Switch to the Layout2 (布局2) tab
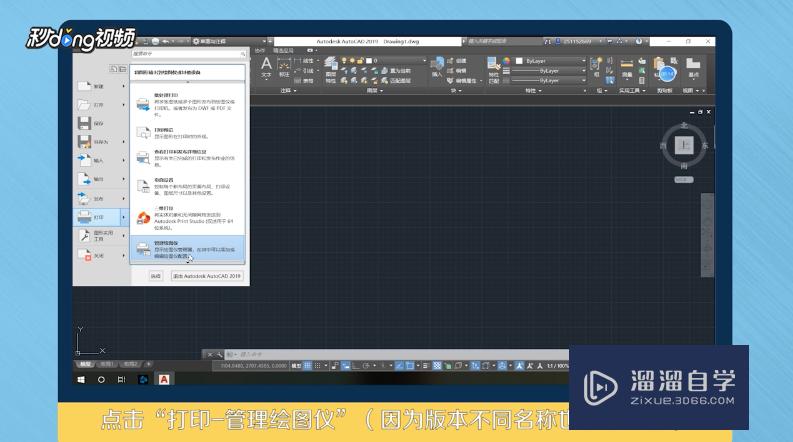 click(130, 364)
